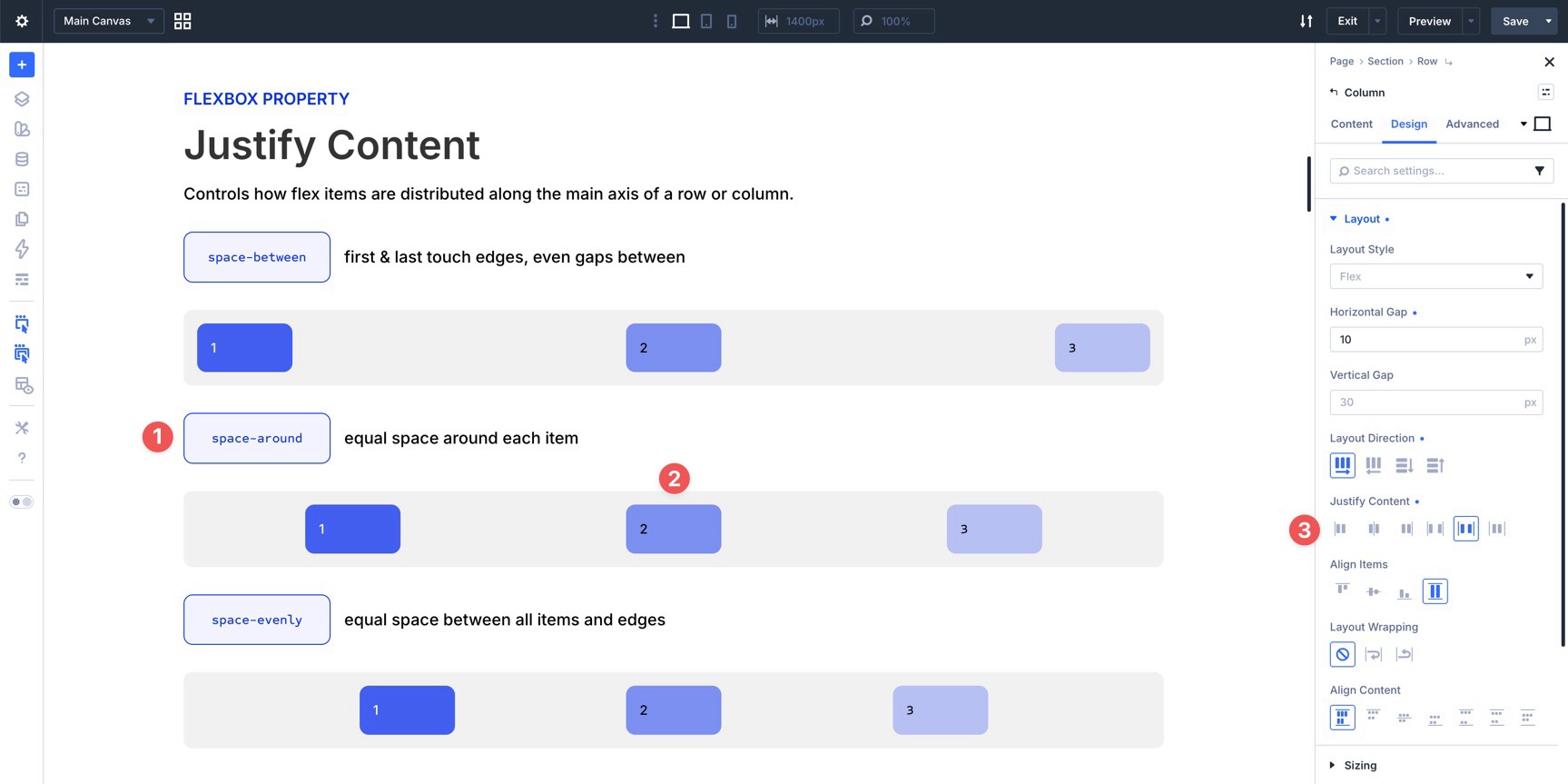Open the Main Canvas dropdown

[x=109, y=21]
